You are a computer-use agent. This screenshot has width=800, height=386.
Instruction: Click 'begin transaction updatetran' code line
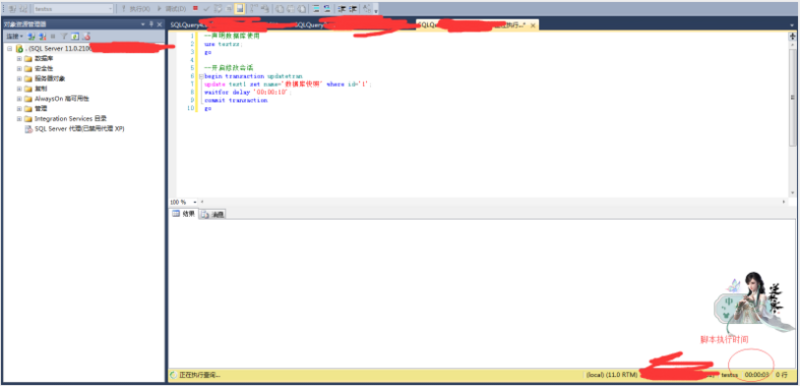[x=254, y=76]
